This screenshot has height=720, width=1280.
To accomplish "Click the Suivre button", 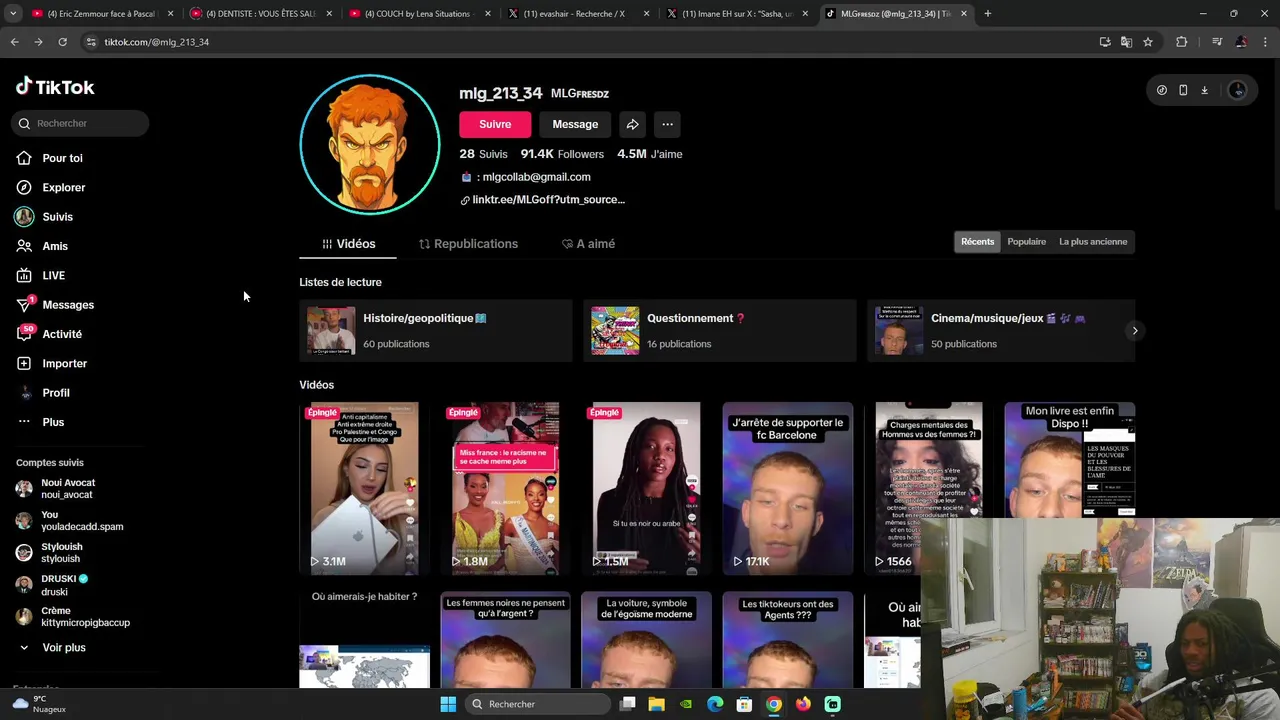I will coord(495,124).
